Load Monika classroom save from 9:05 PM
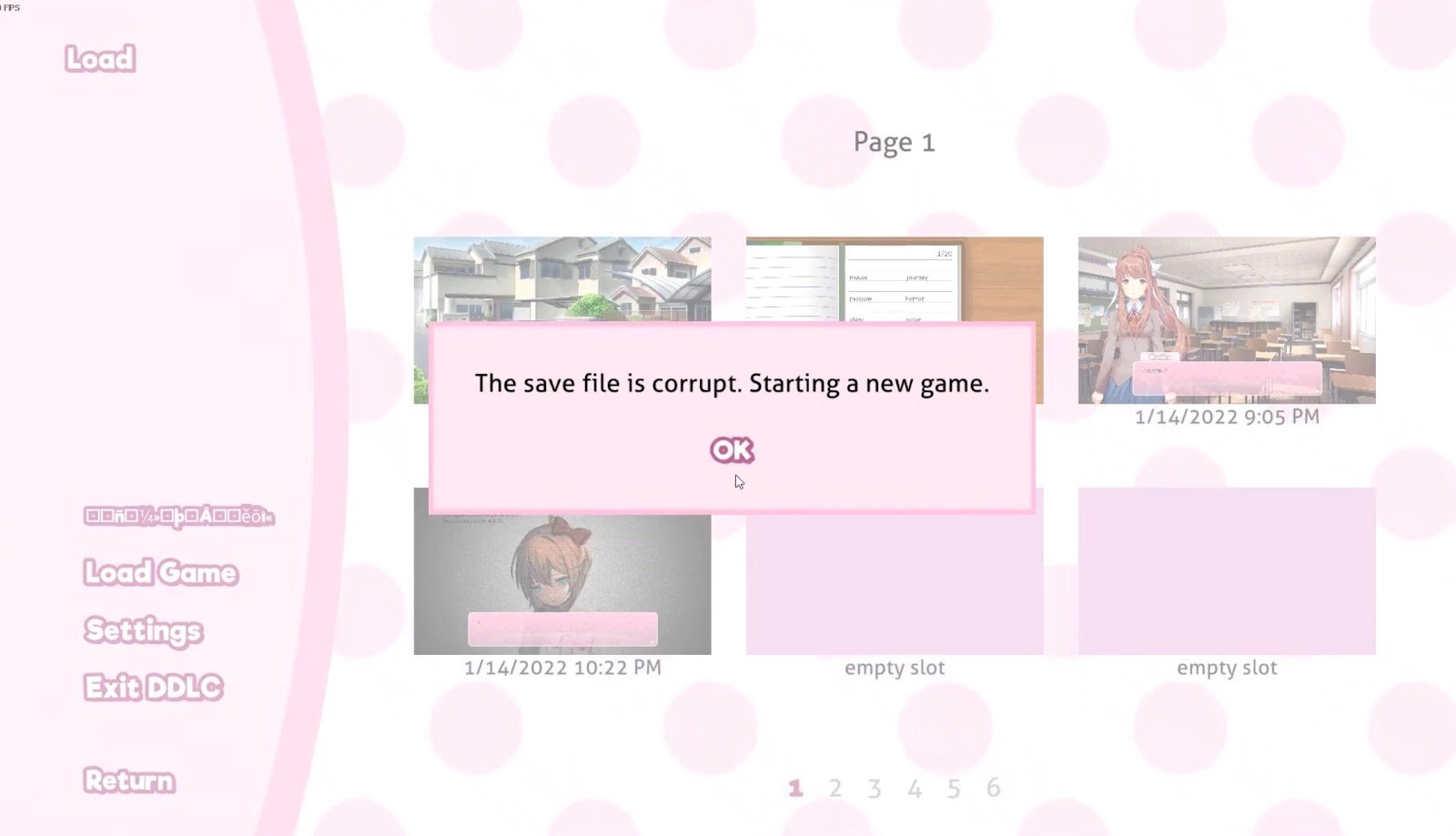Screen dimensions: 1456x836 [1226, 319]
